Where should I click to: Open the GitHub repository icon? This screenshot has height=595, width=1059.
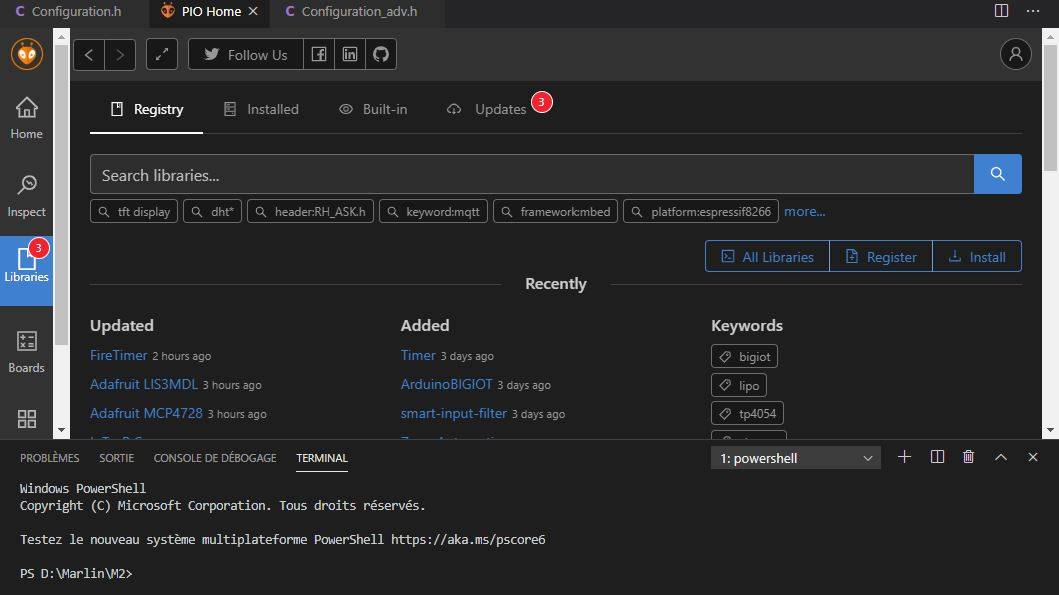(x=381, y=55)
